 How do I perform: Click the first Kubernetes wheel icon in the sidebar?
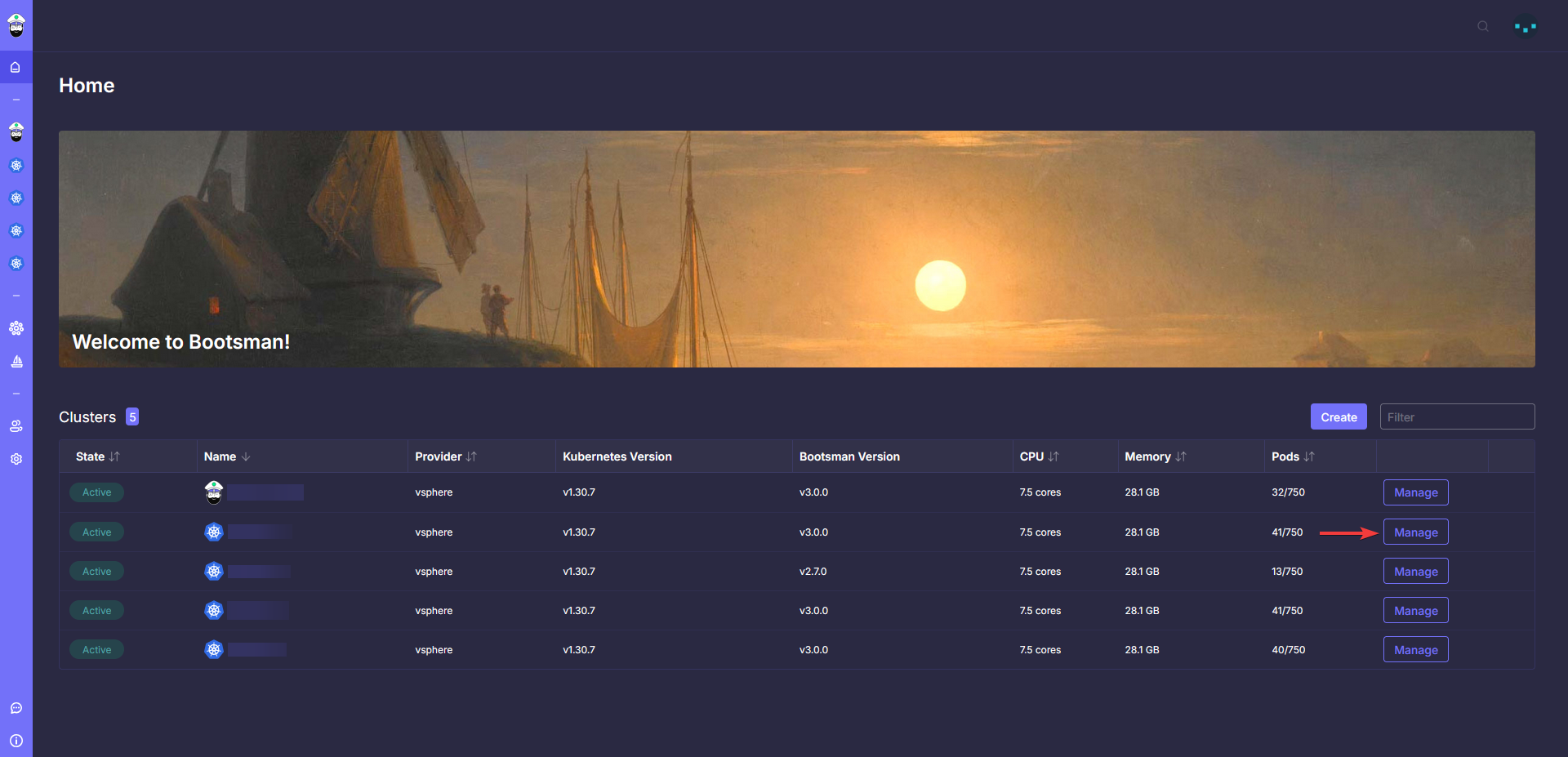(x=16, y=165)
